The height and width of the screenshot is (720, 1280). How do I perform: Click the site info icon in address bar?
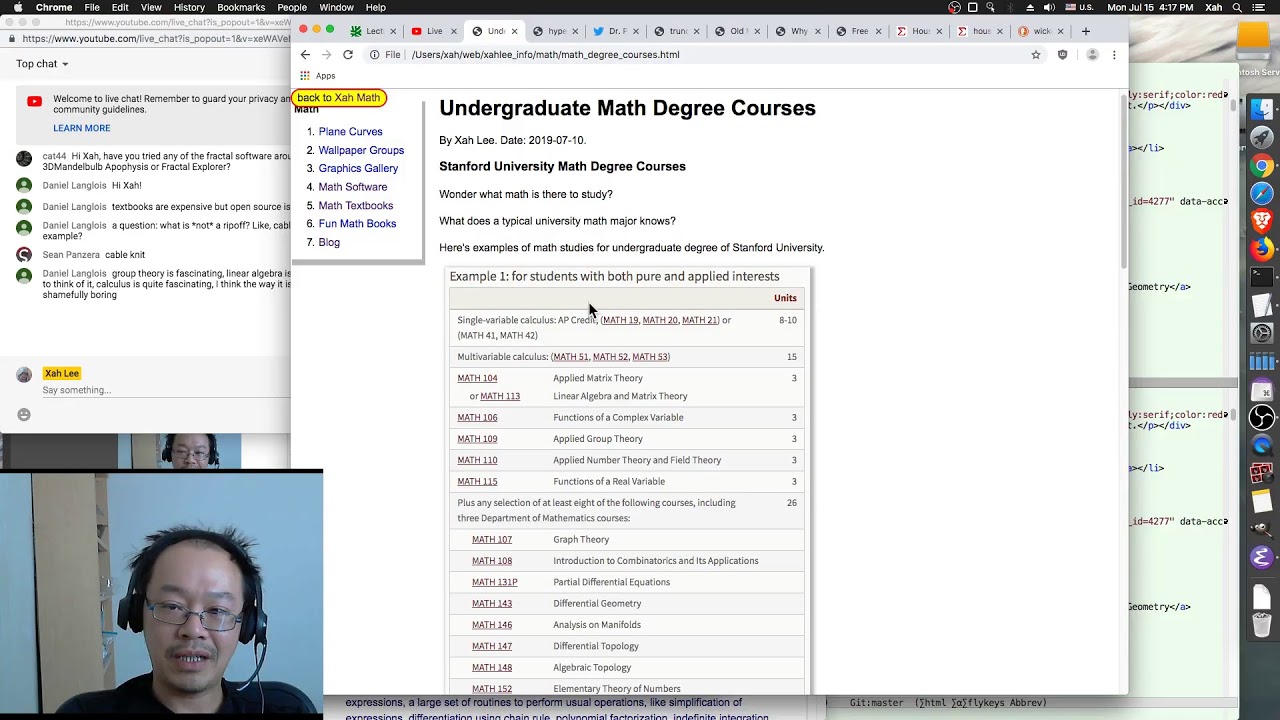[x=374, y=55]
